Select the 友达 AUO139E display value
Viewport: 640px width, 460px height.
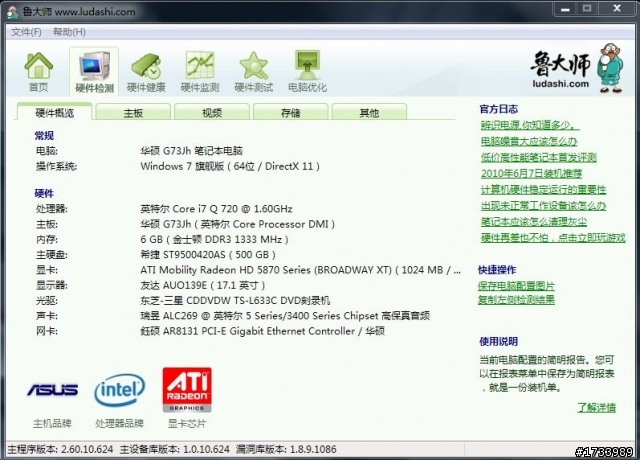pos(202,285)
